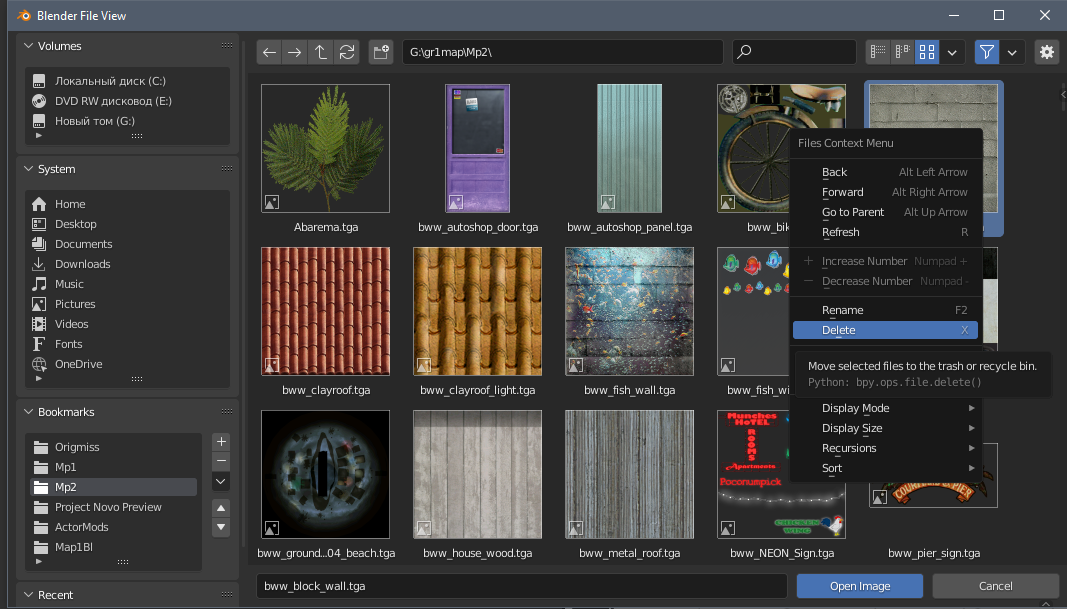Go forward using the right arrow icon
The height and width of the screenshot is (609, 1067).
click(x=295, y=52)
